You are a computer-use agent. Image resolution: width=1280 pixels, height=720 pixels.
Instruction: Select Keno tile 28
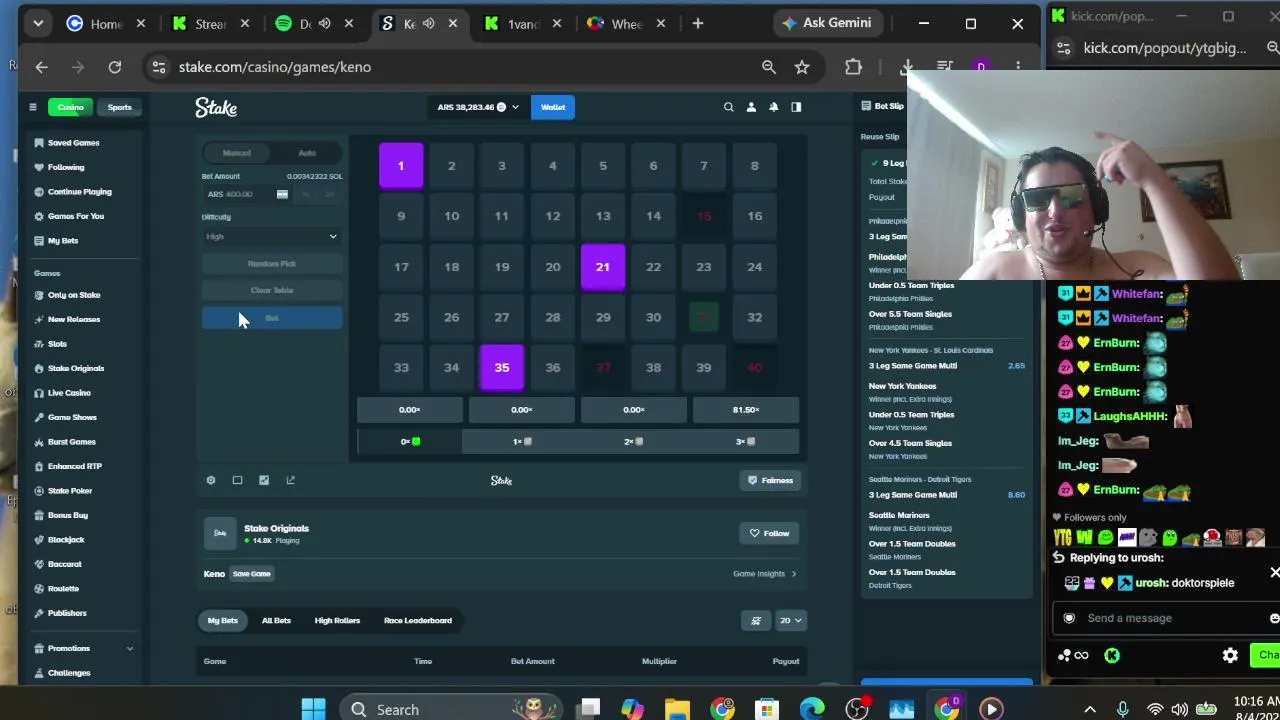[552, 317]
